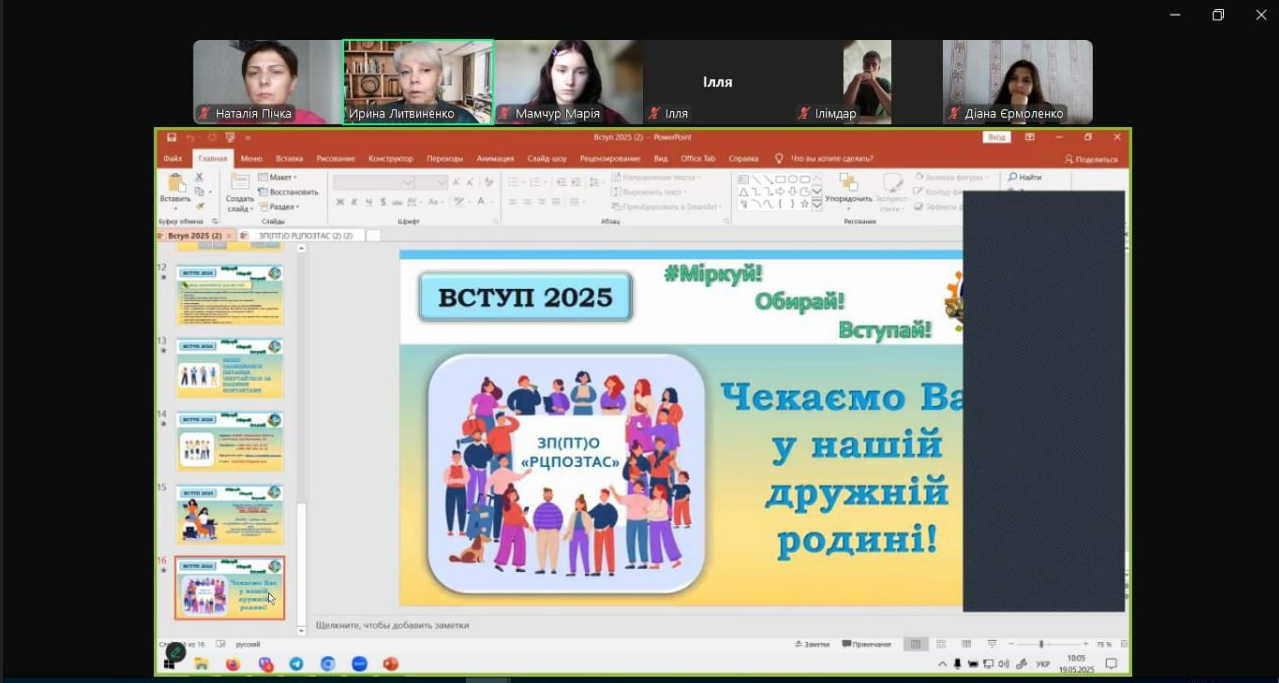This screenshot has height=683, width=1279.
Task: Open PowerPoint icon in the shared taskbar
Action: coord(390,663)
